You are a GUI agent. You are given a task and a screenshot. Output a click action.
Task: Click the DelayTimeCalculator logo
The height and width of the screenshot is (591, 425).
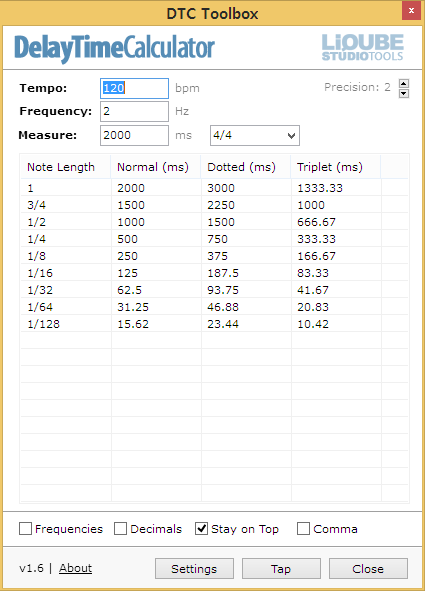pyautogui.click(x=115, y=48)
